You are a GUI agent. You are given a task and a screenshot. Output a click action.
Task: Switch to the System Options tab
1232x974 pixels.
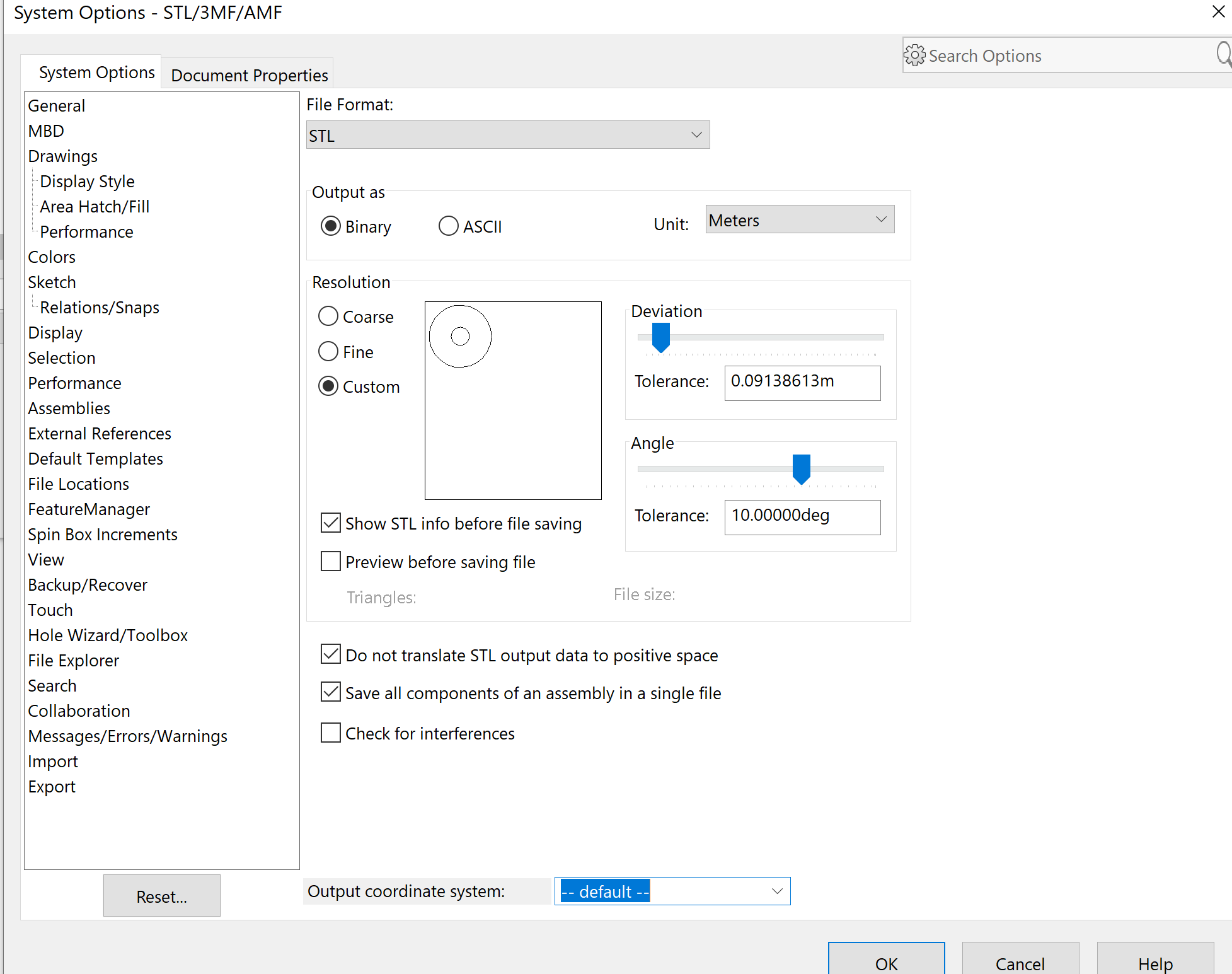97,71
